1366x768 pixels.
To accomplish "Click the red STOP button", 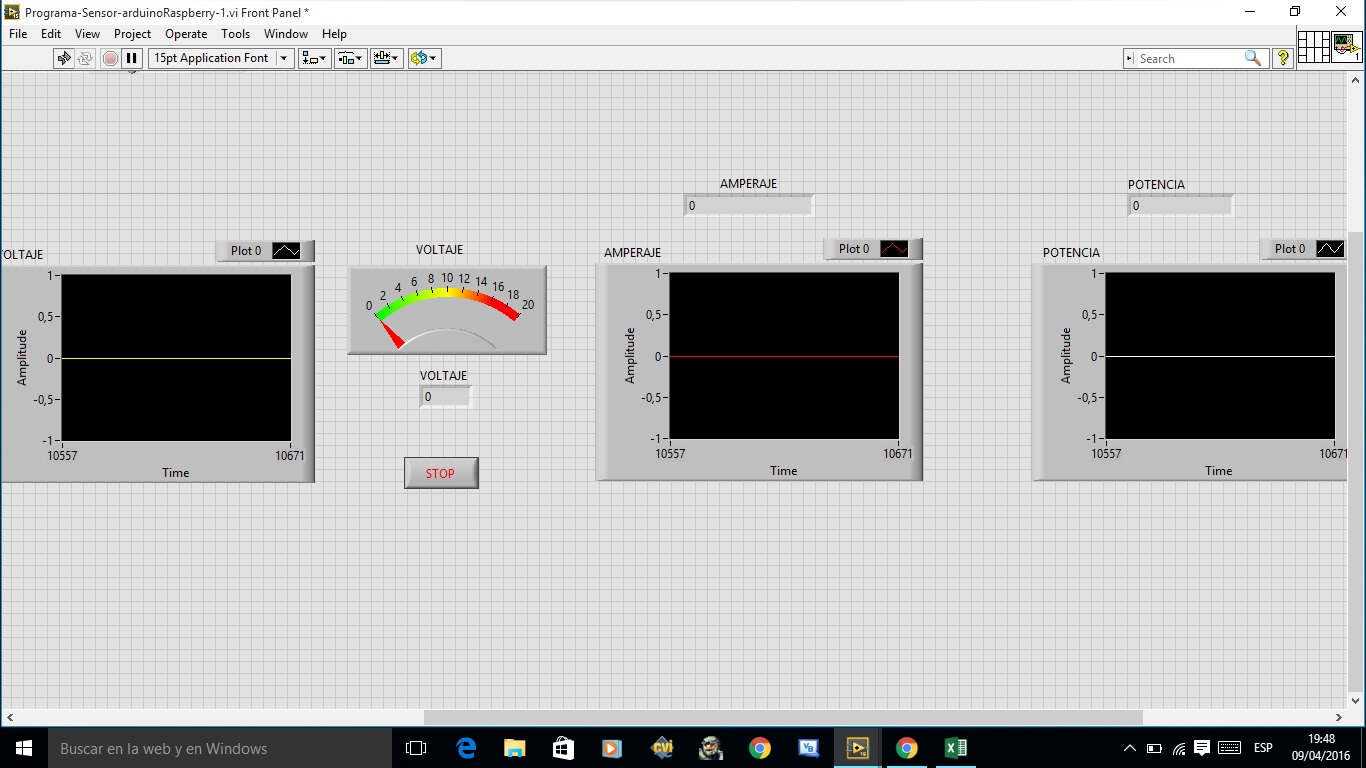I will 441,473.
